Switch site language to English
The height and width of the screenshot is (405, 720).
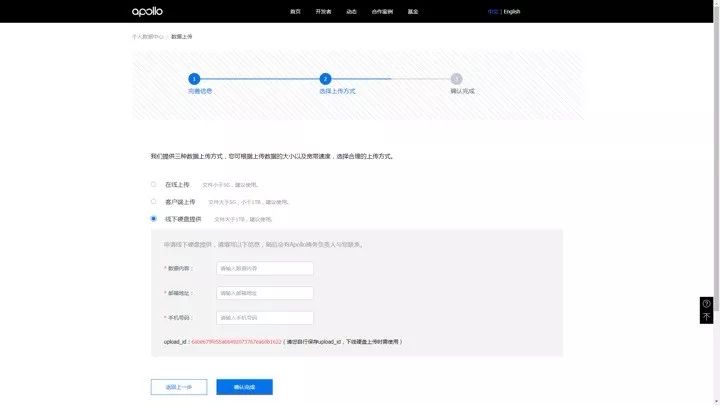point(512,11)
